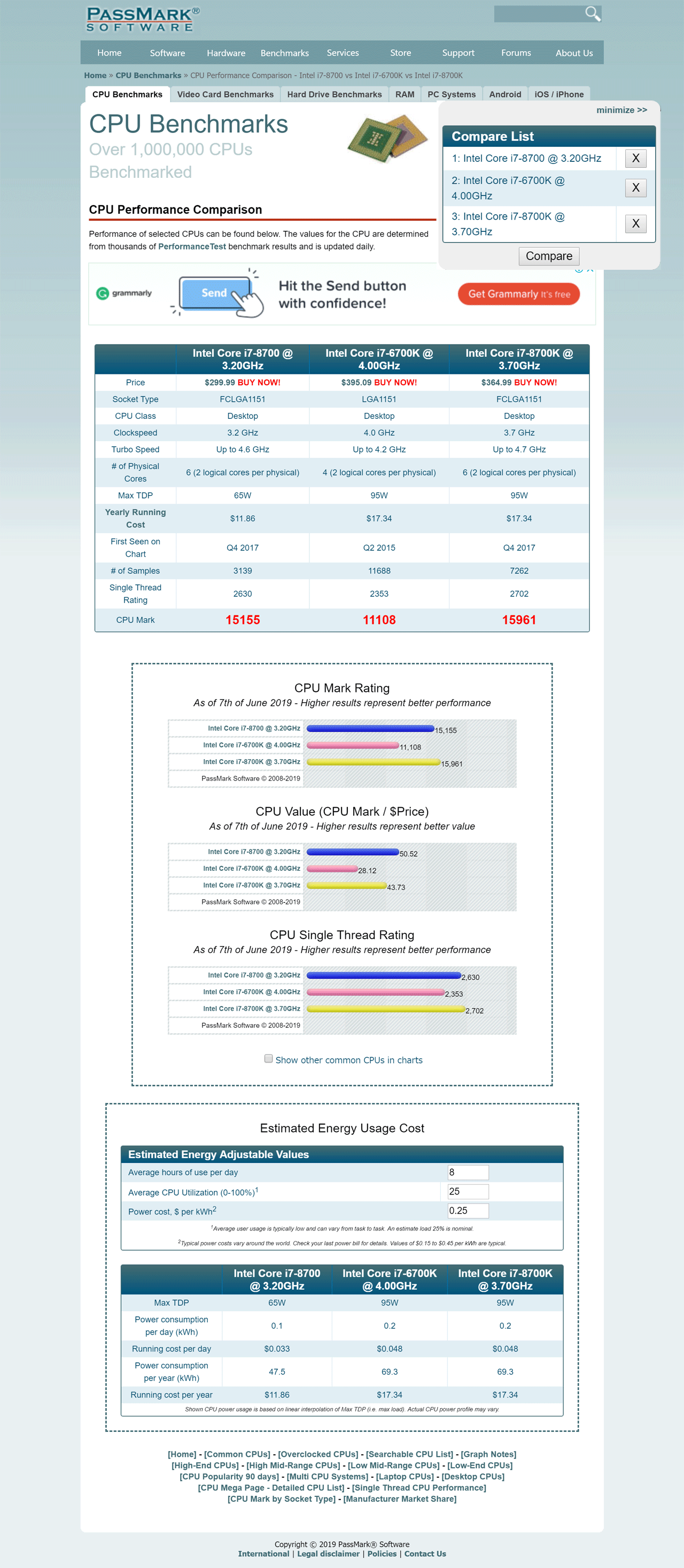
Task: Click the PassMark Software logo
Action: click(143, 19)
